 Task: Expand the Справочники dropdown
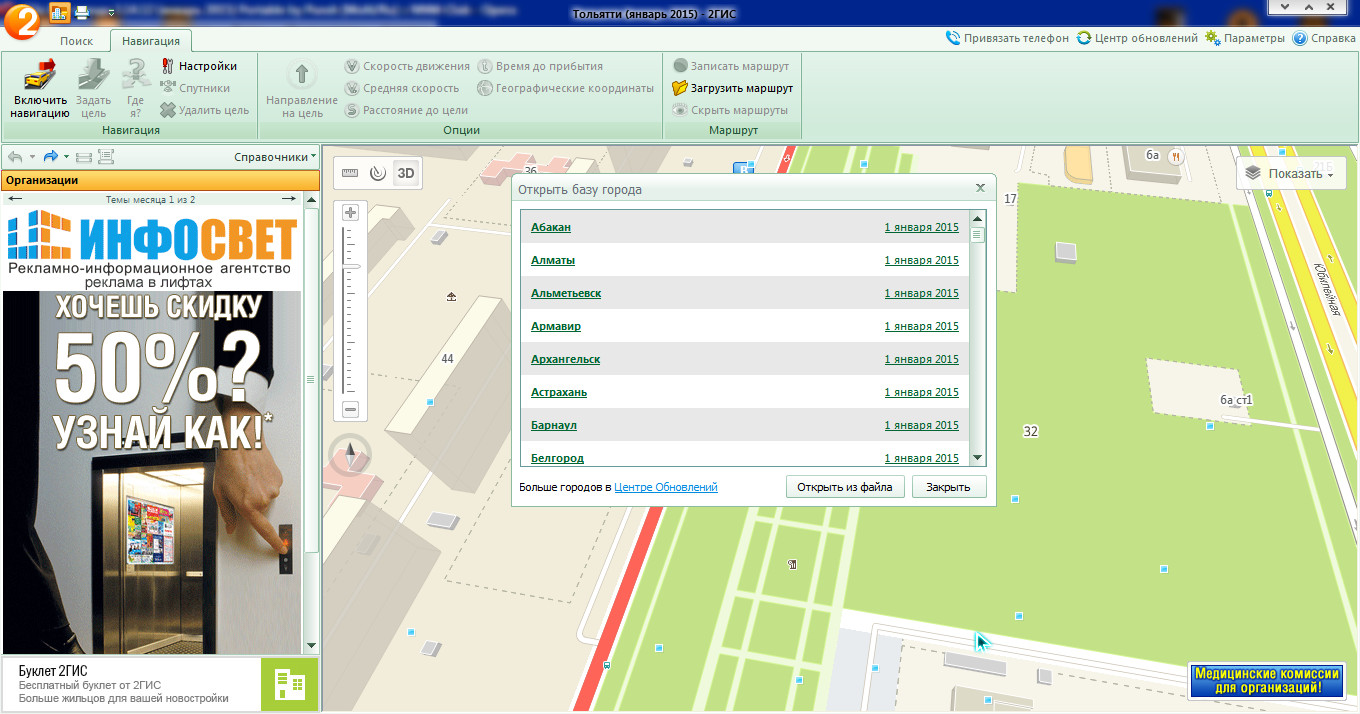(x=275, y=157)
